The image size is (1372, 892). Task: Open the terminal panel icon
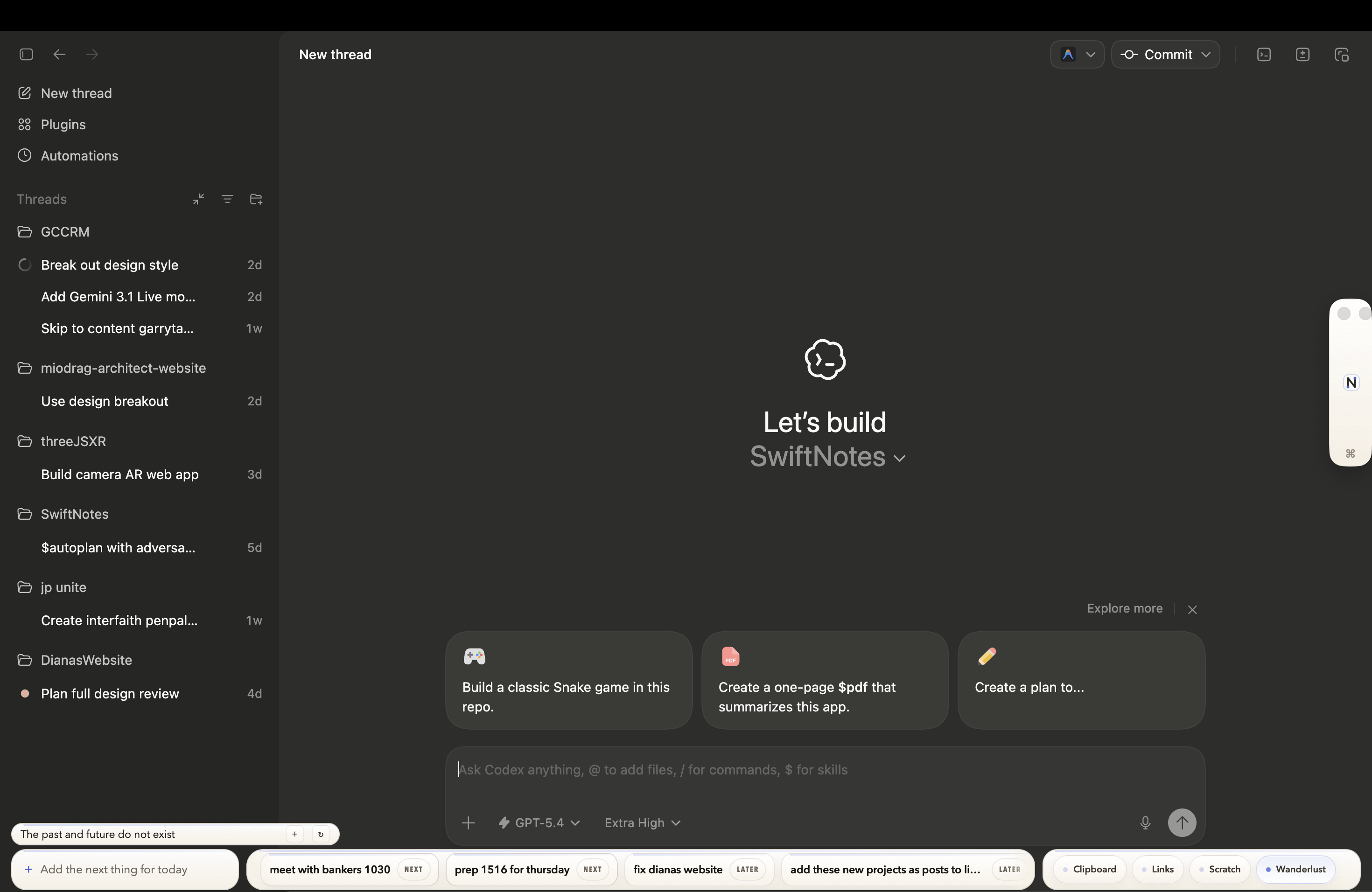click(x=1264, y=54)
